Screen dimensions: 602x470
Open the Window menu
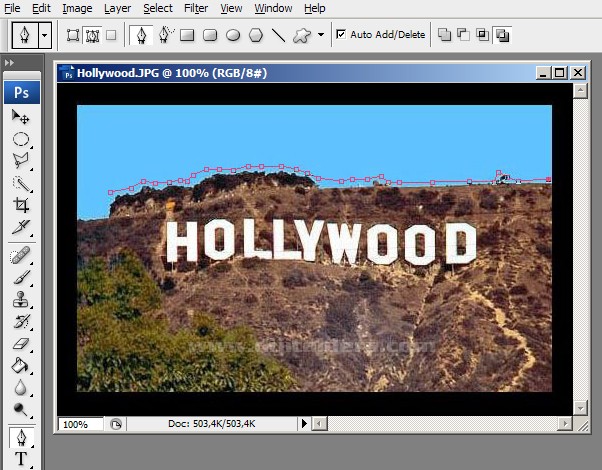[273, 8]
